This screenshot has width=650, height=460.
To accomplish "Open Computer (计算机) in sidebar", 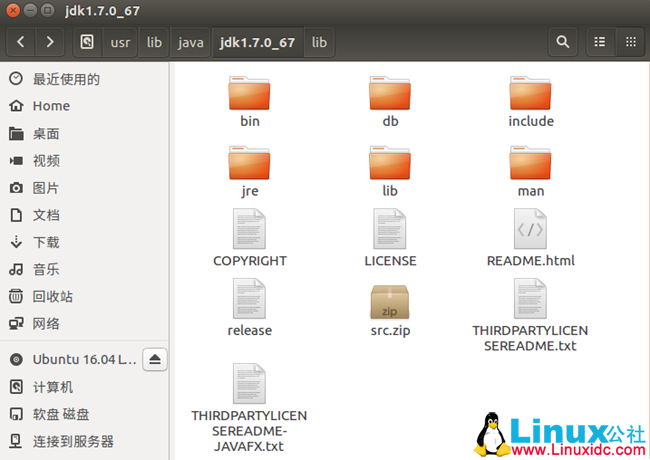I will coord(85,387).
